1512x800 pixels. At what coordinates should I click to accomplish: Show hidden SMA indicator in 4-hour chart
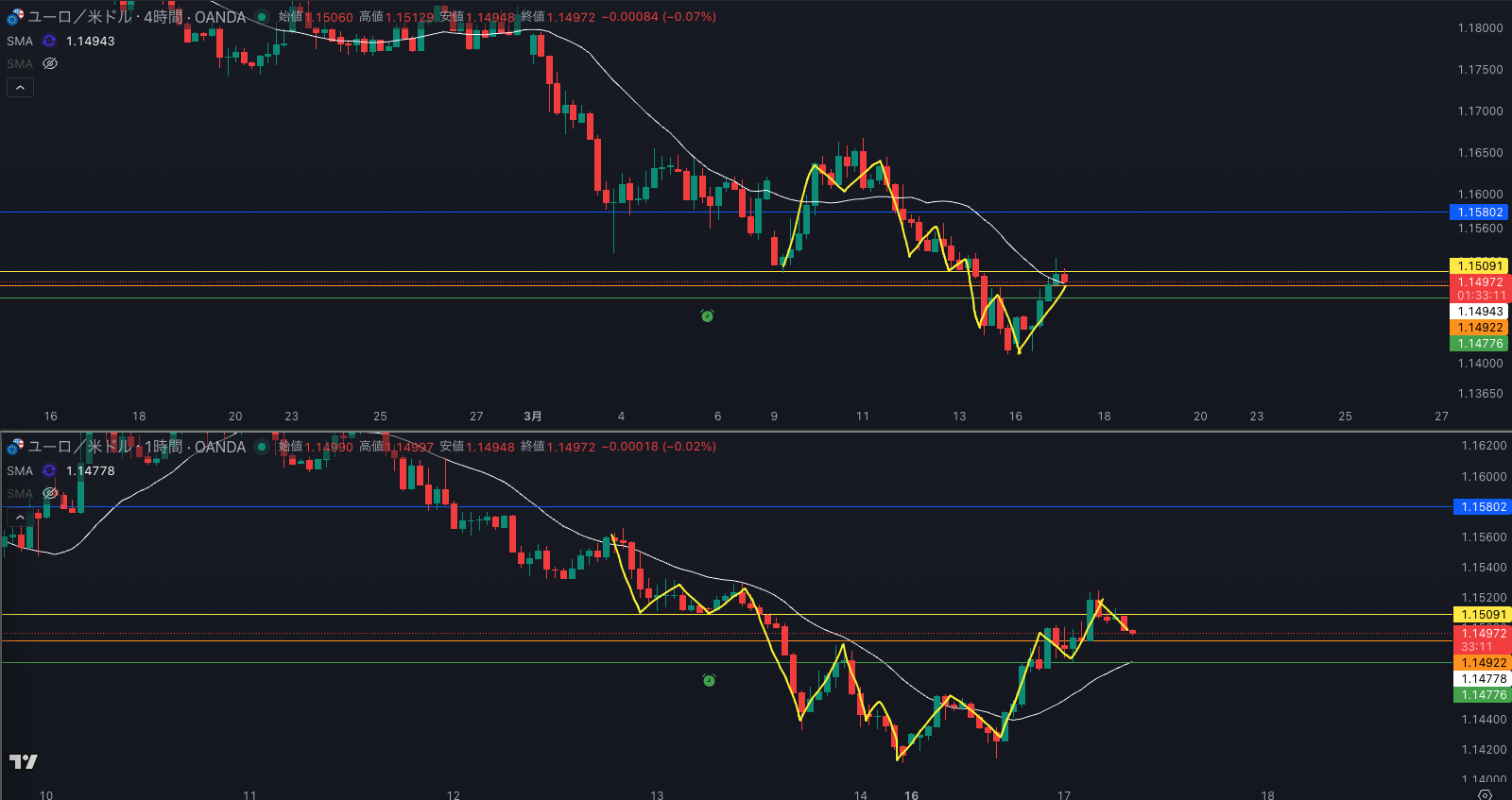[x=50, y=63]
